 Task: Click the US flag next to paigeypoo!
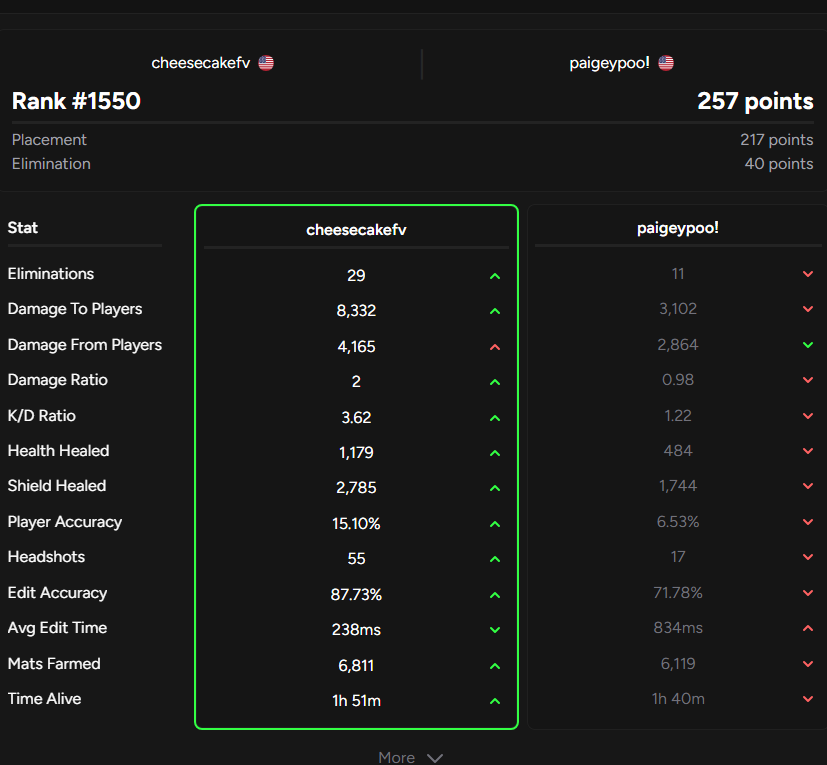click(666, 63)
